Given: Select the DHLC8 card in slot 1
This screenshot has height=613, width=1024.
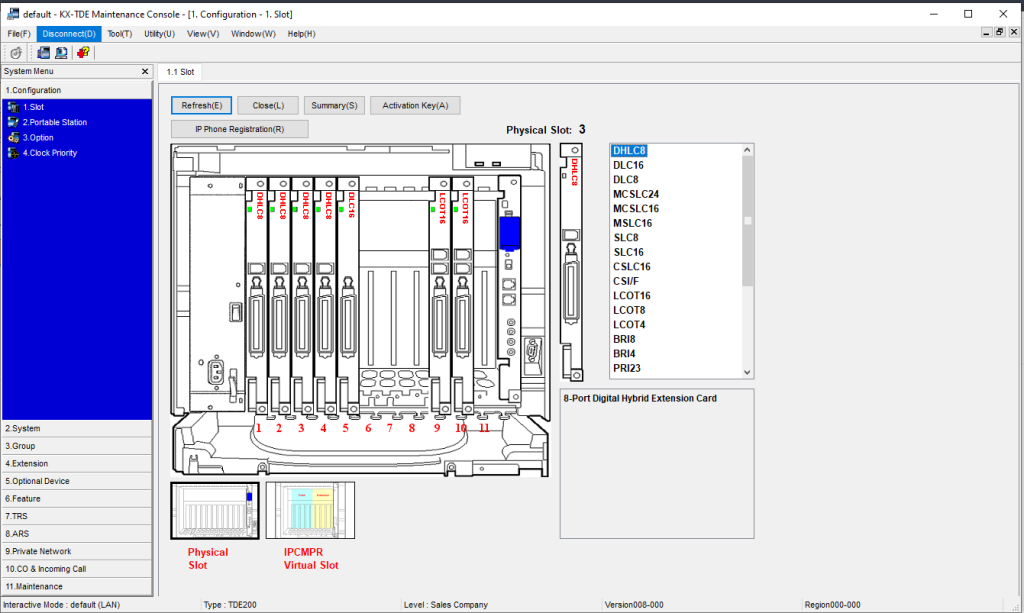Looking at the screenshot, I should point(257,296).
